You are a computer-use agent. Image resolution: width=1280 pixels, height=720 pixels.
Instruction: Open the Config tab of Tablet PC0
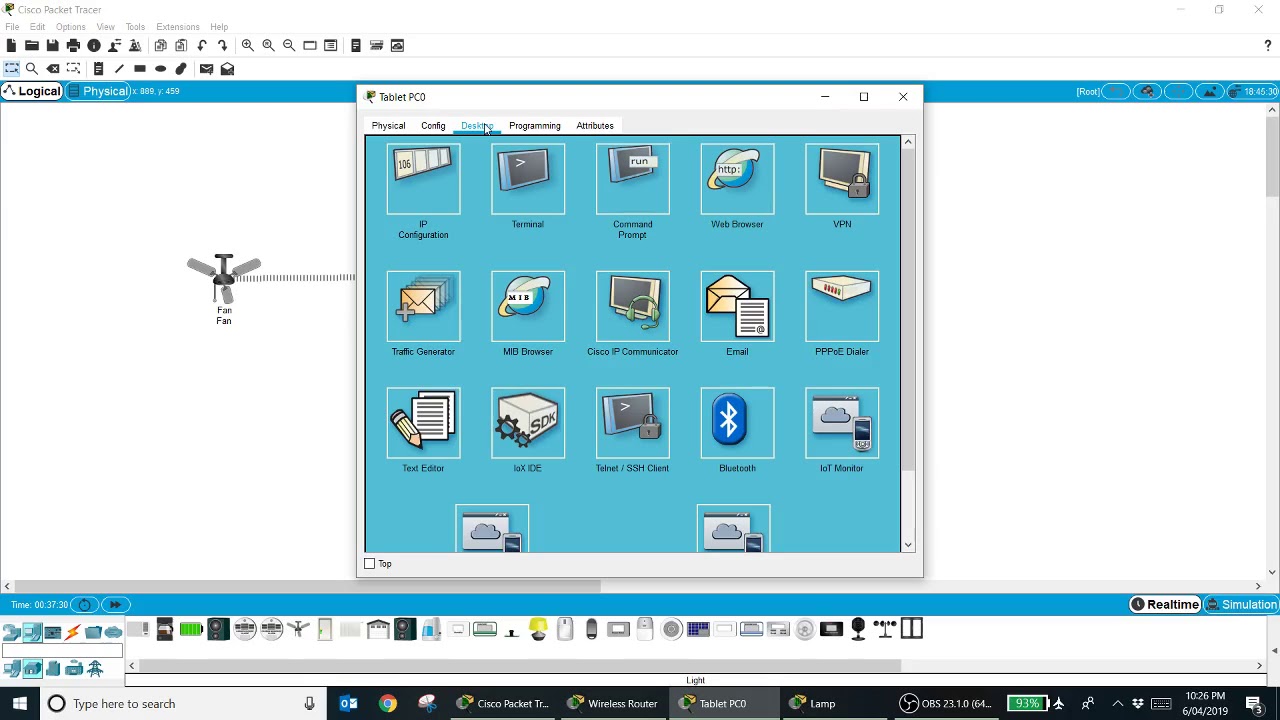pyautogui.click(x=433, y=126)
